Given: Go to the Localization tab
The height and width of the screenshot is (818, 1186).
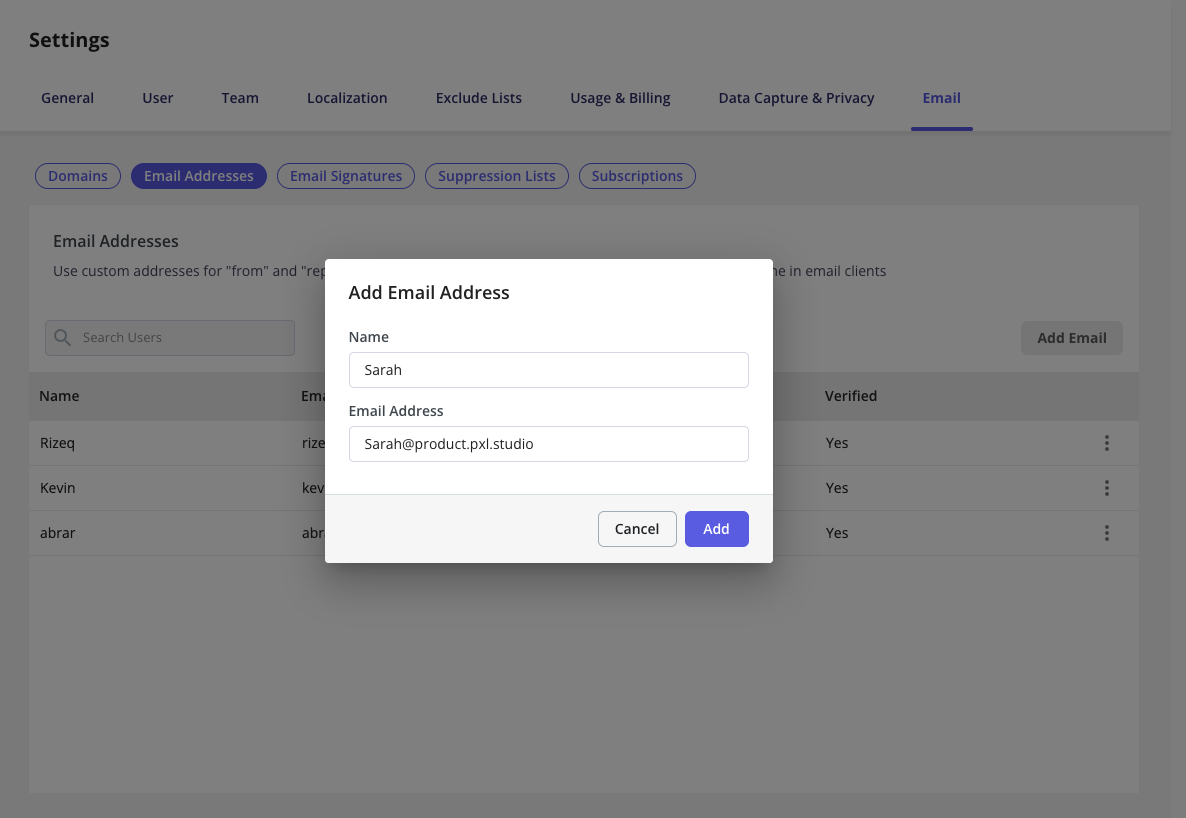Looking at the screenshot, I should [x=347, y=98].
